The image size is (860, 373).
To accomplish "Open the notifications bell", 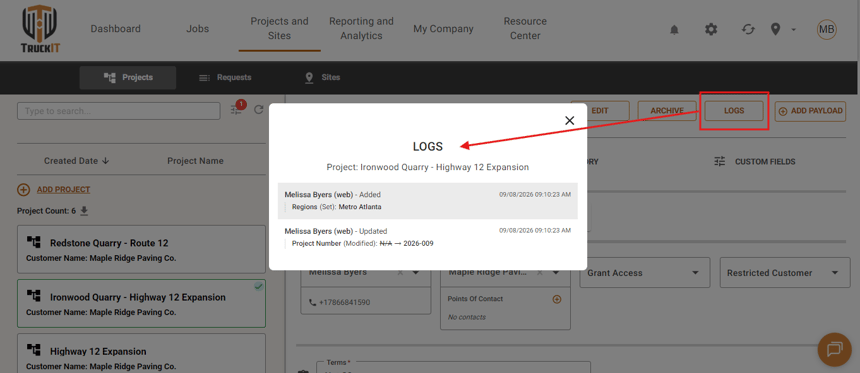I will [x=674, y=30].
